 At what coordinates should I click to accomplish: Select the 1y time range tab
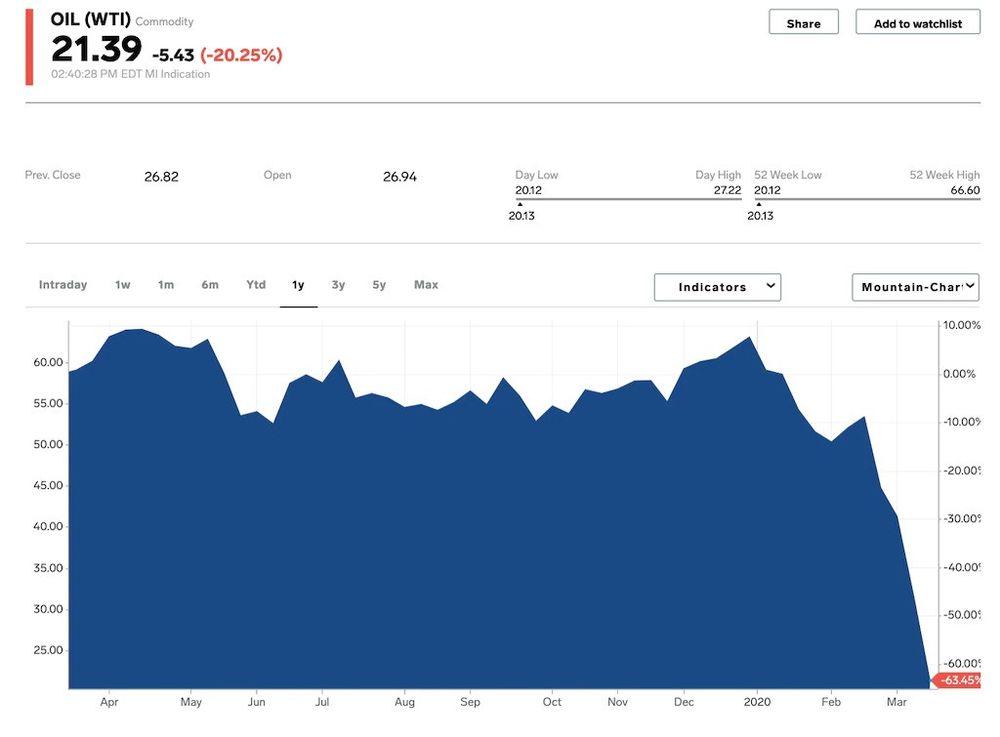[298, 285]
